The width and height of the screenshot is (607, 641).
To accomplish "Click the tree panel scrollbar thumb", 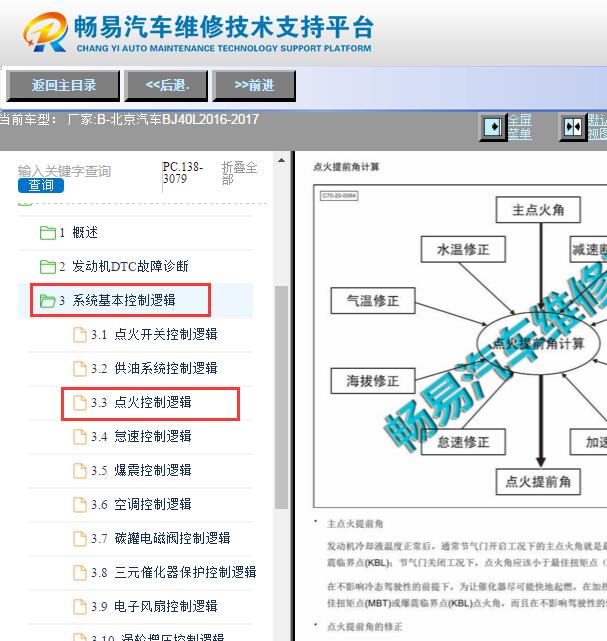I will [281, 397].
